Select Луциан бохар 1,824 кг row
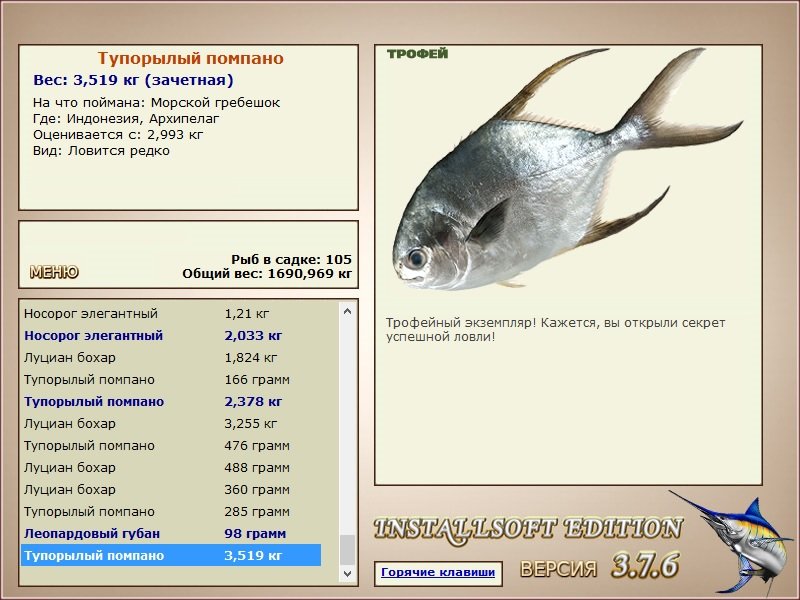The height and width of the screenshot is (600, 800). click(x=171, y=358)
